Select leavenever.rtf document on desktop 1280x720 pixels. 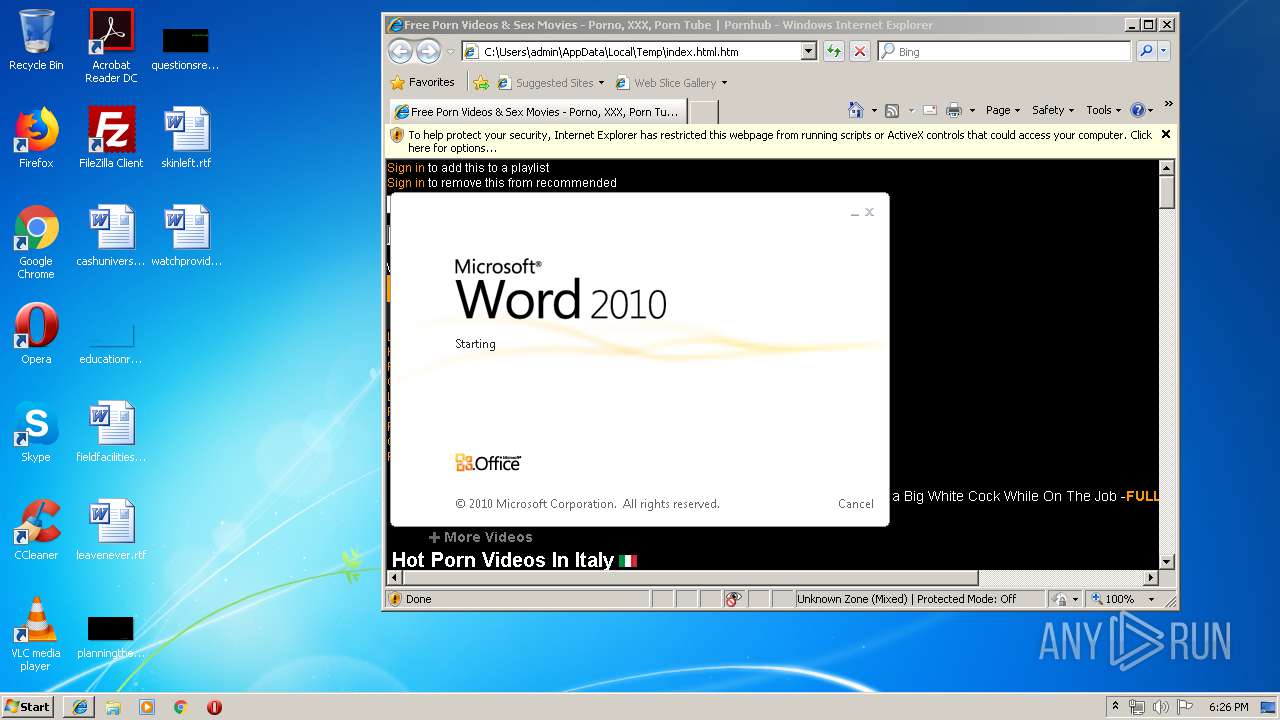click(111, 530)
